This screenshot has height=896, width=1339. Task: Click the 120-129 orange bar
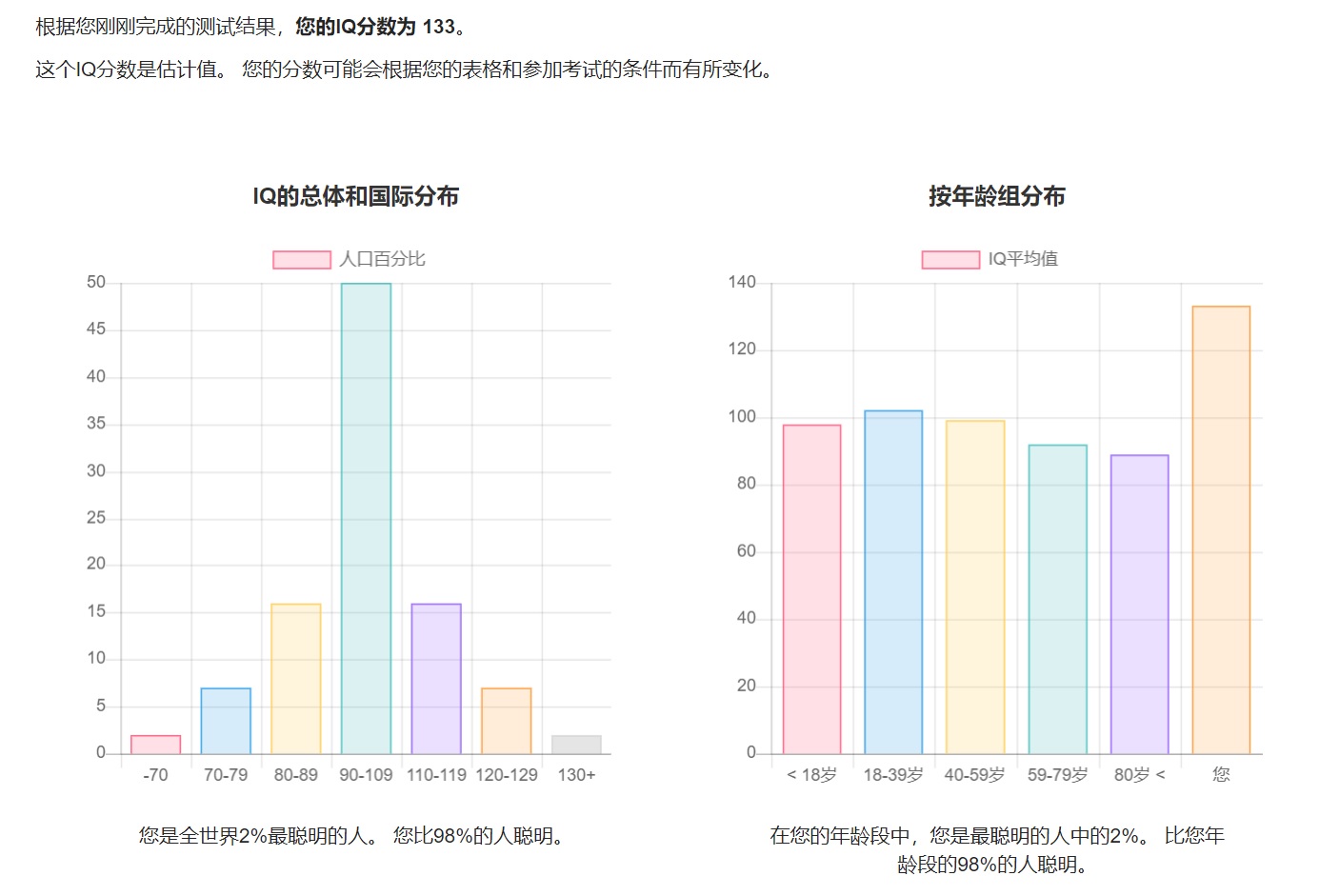point(507,721)
